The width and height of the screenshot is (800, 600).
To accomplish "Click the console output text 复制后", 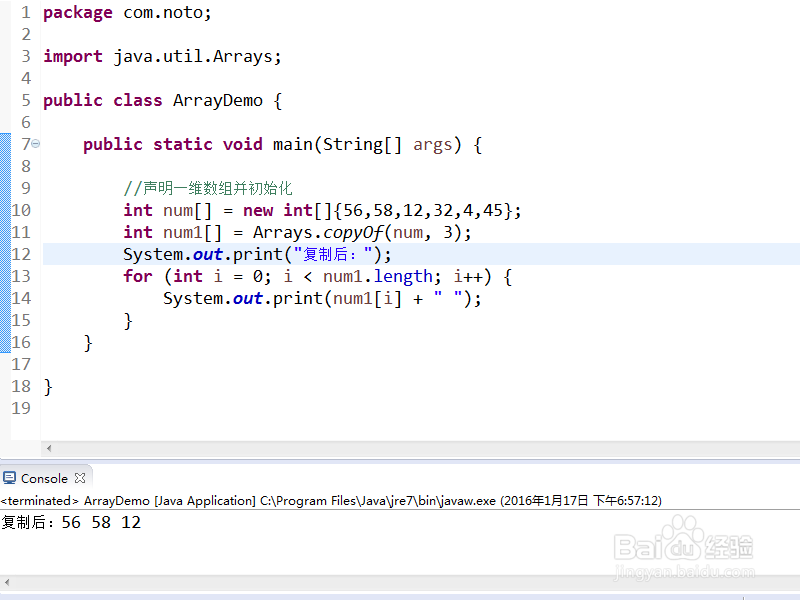I will click(x=22, y=522).
